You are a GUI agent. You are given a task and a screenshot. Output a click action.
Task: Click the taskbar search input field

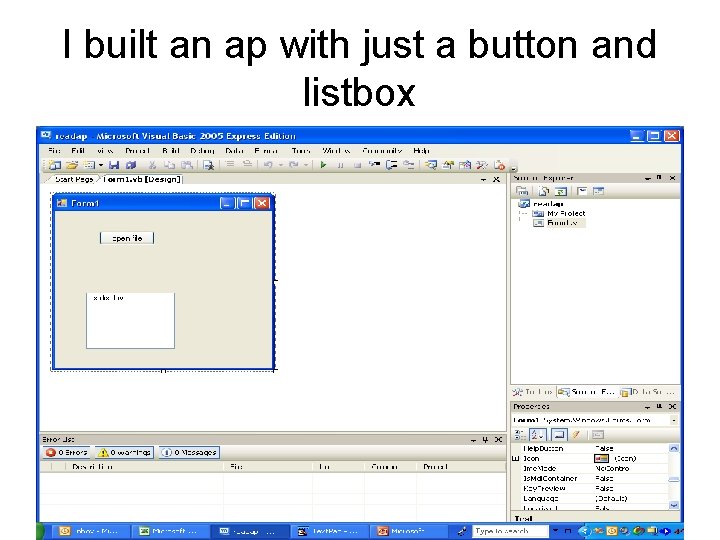510,531
